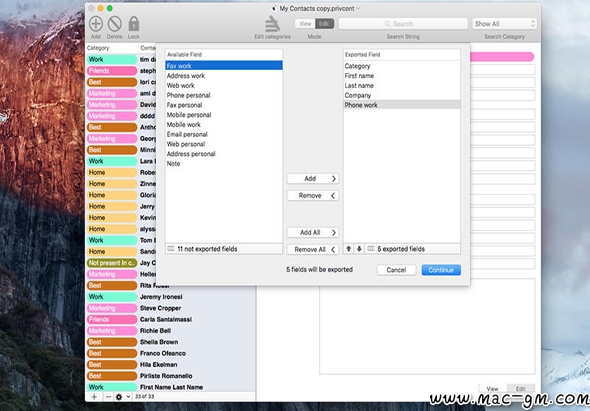Click the Search string input field

tap(403, 24)
